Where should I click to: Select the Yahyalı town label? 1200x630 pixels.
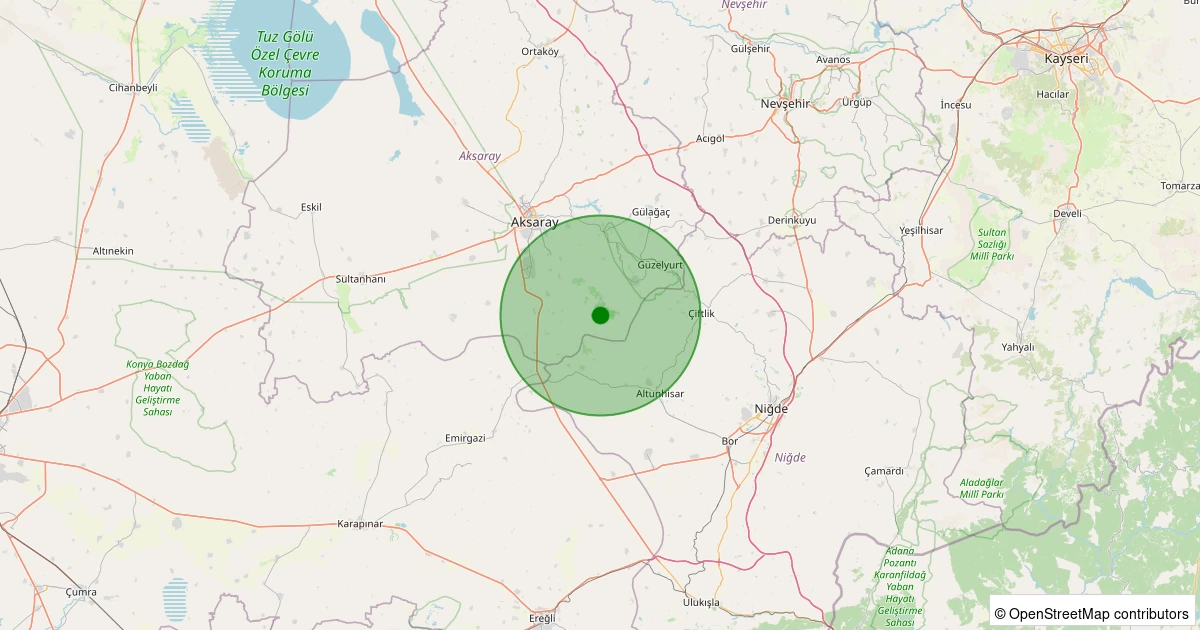(1017, 347)
